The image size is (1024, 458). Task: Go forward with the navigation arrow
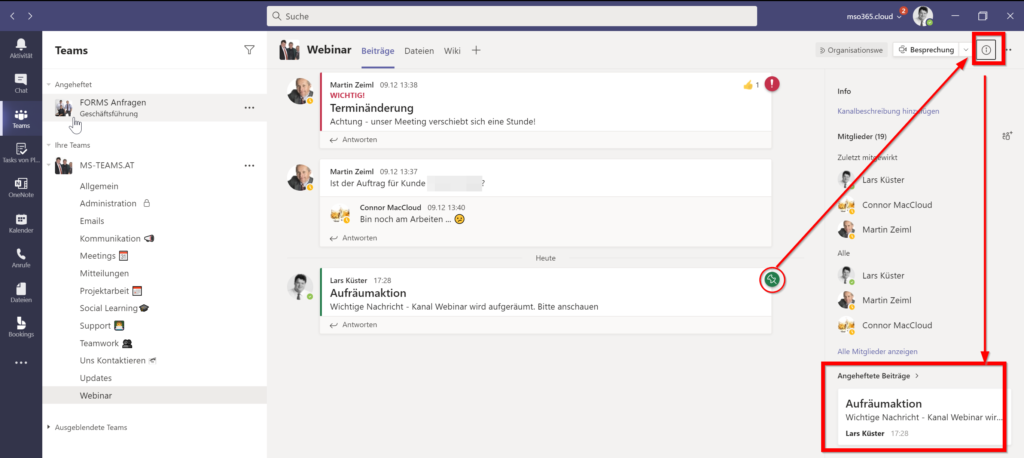[30, 15]
